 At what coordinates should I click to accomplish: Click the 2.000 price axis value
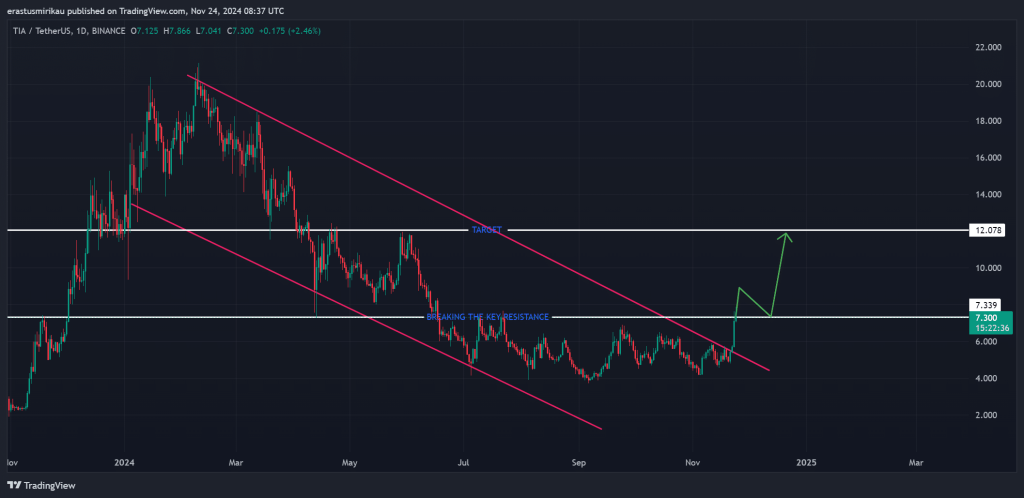(x=987, y=415)
